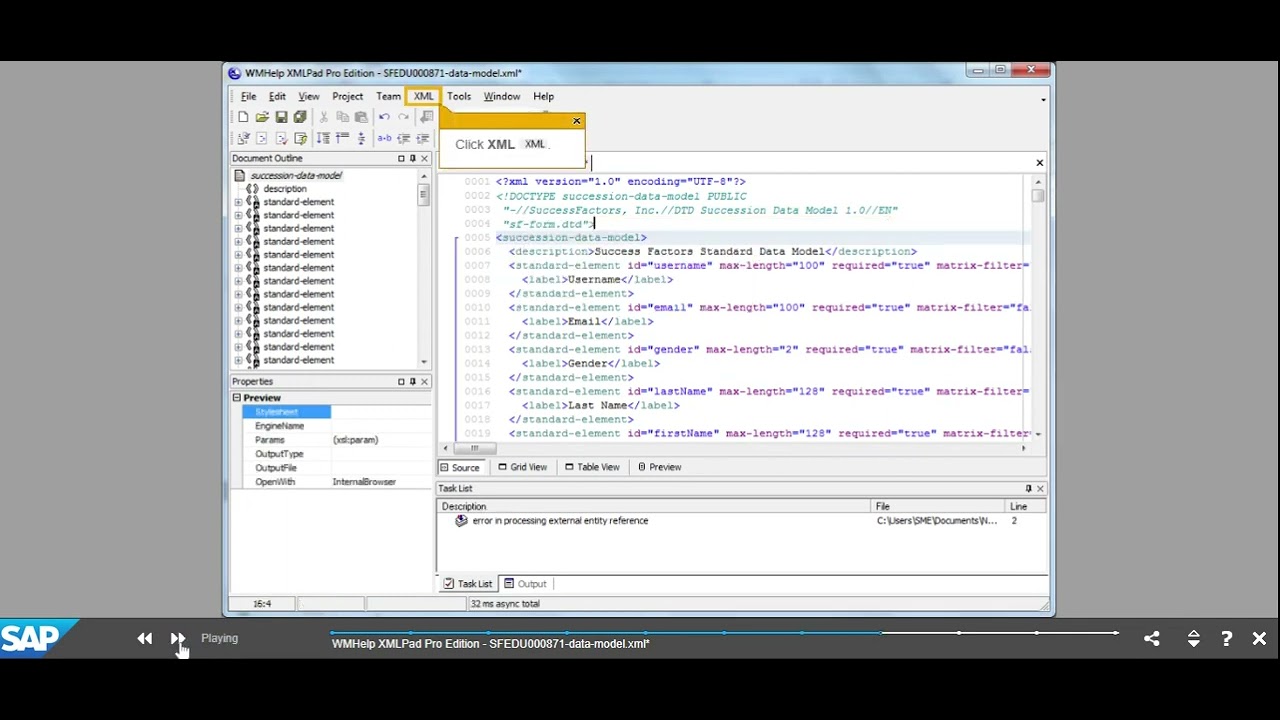This screenshot has width=1280, height=720.
Task: Fast-forward the SAP tutorial playback
Action: (x=178, y=638)
